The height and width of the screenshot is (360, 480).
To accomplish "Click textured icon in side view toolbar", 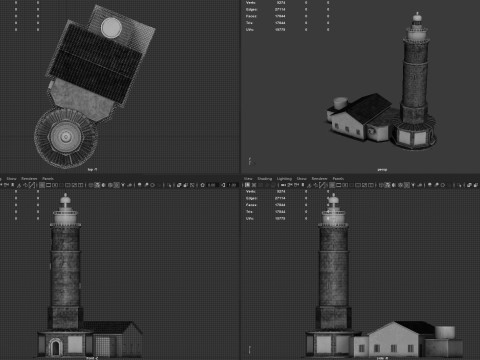I will click(407, 185).
